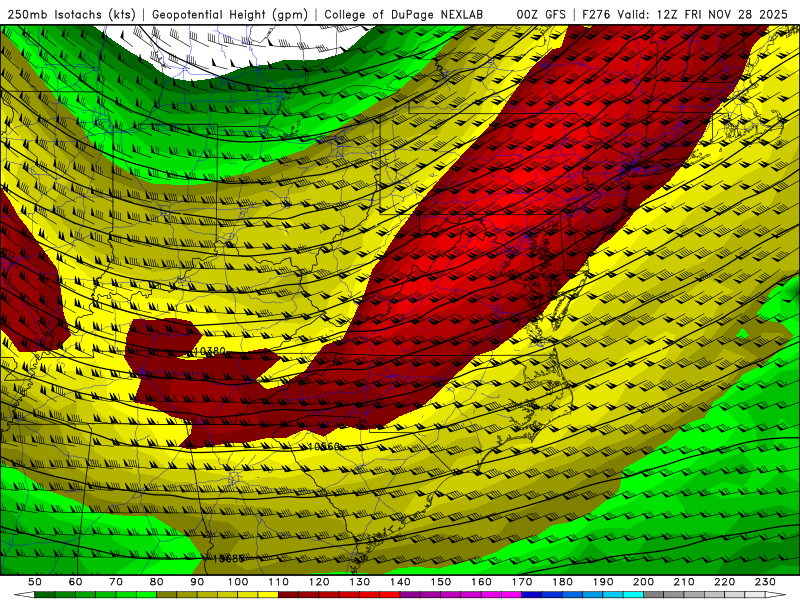
Task: Click the "Geopotential Height (gpm)" header label
Action: [x=231, y=15]
